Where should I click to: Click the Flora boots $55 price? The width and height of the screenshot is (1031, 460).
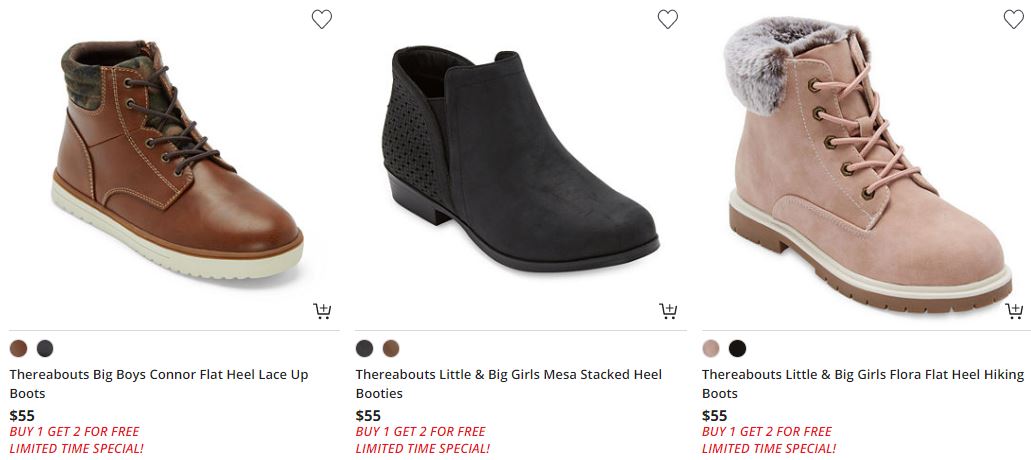(714, 415)
